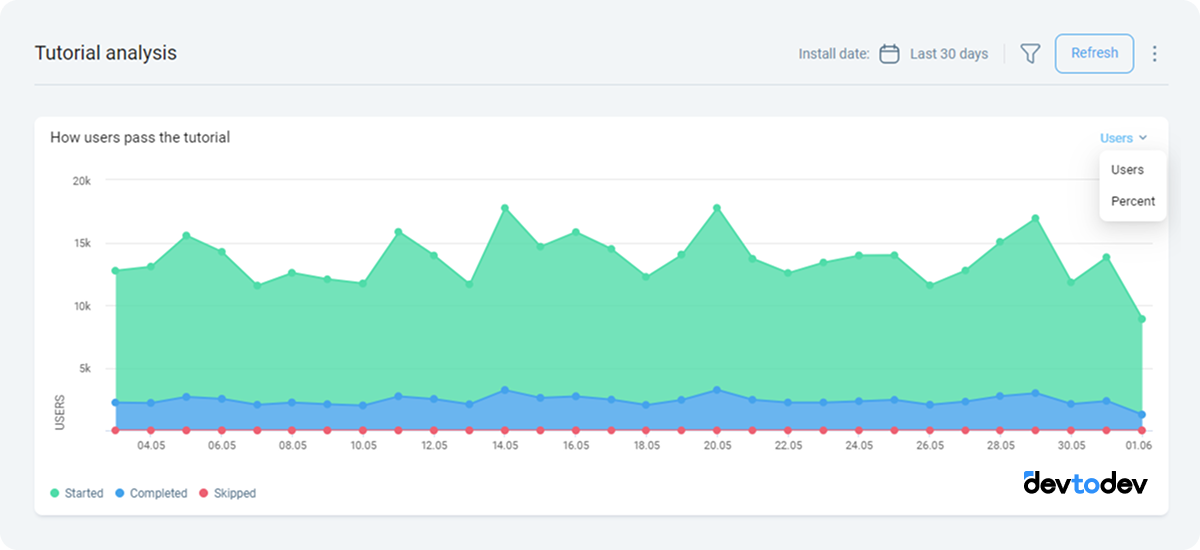The width and height of the screenshot is (1200, 550).
Task: Click the red Skipped legend dot
Action: pos(204,494)
